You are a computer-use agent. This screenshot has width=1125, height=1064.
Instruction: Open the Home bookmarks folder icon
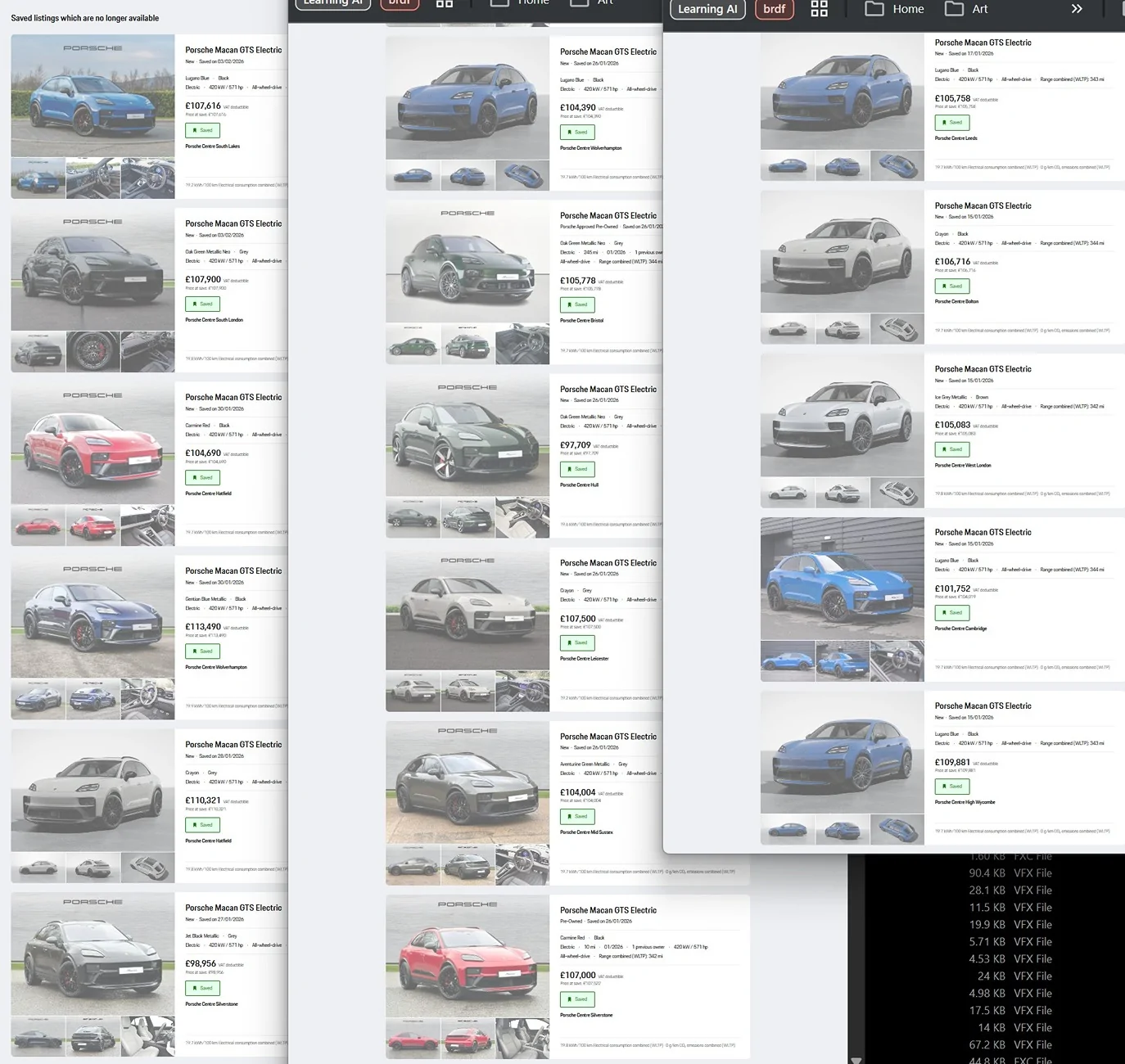click(874, 9)
